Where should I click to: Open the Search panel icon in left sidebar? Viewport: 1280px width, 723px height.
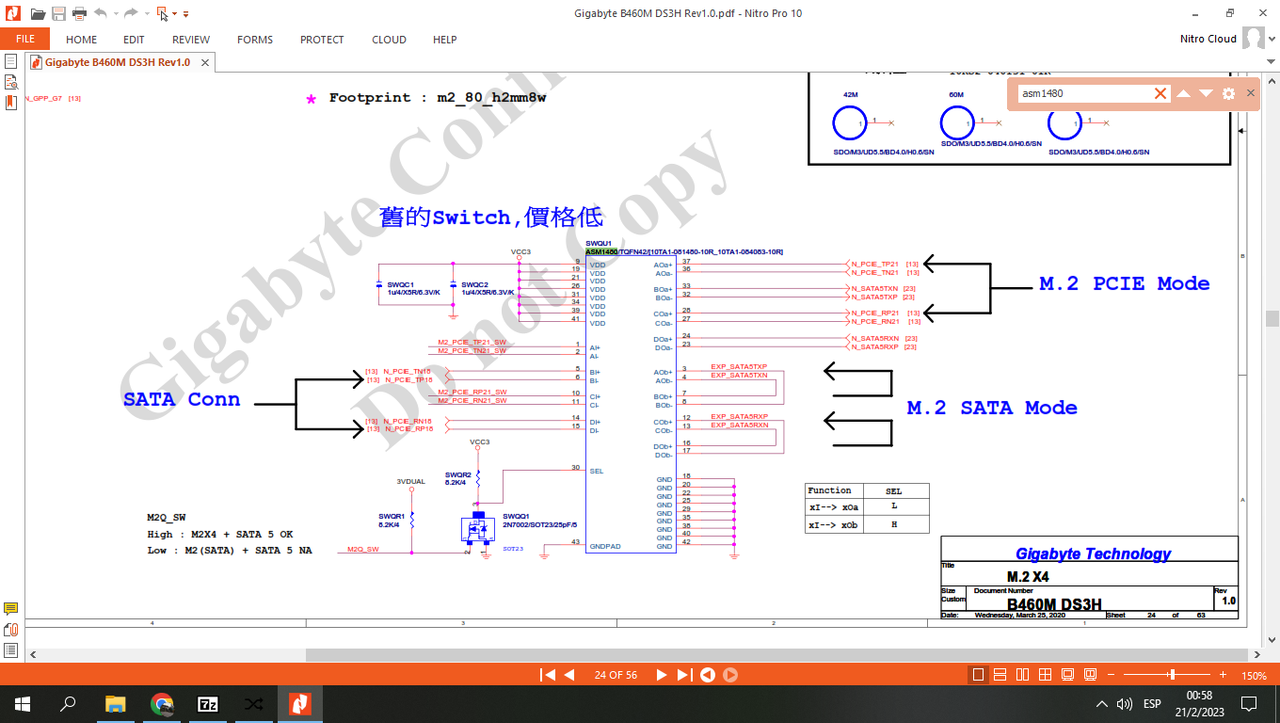click(11, 82)
